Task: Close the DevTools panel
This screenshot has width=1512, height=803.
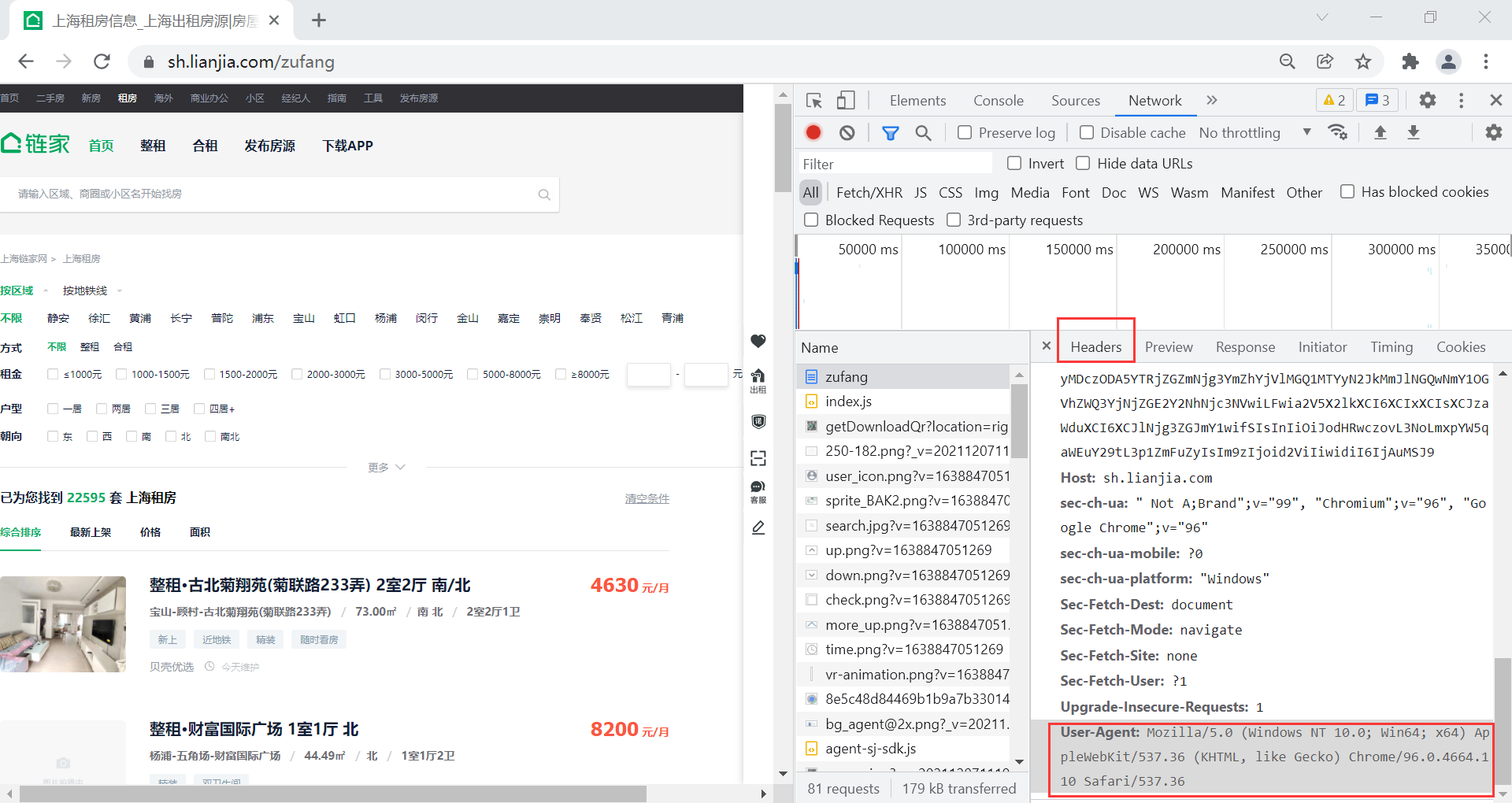Action: [1495, 100]
